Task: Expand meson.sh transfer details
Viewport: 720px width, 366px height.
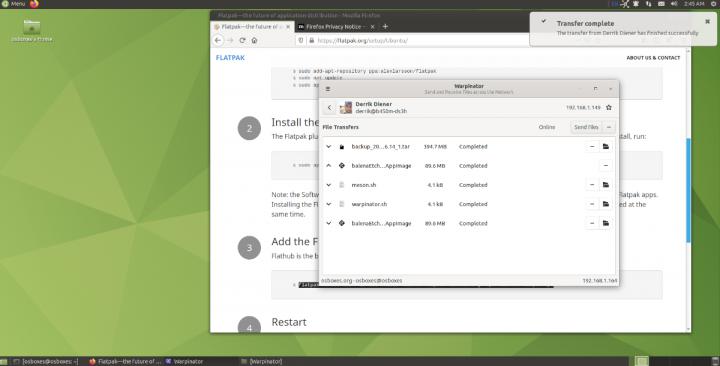Action: 329,185
